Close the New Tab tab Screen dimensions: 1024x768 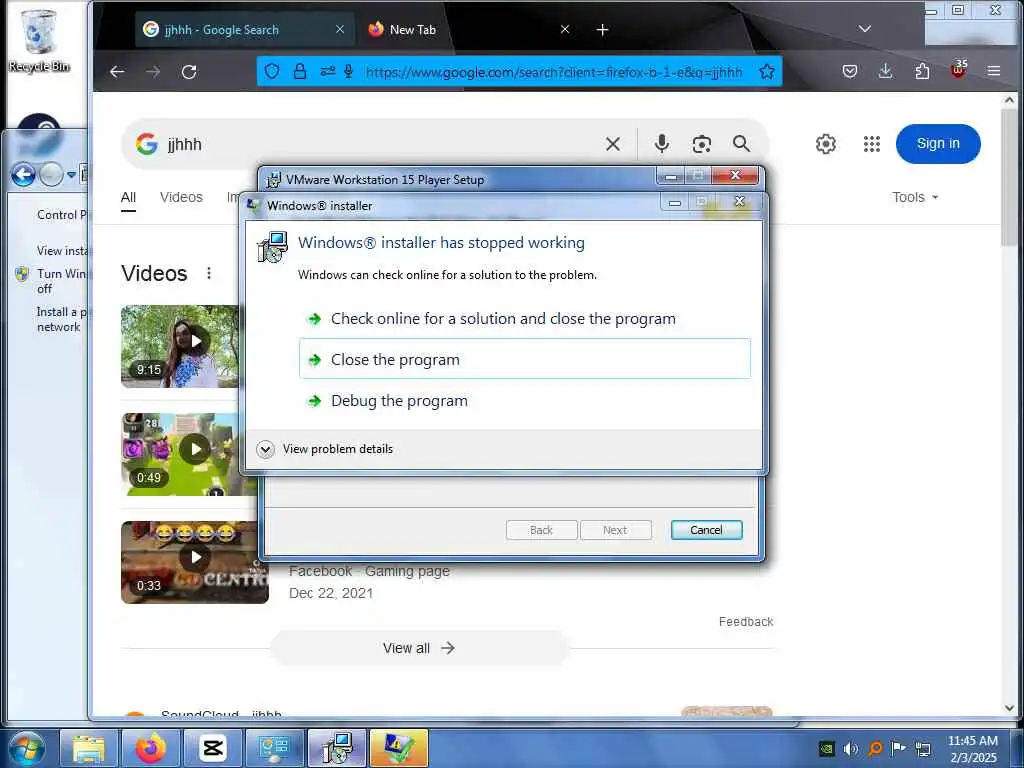(565, 29)
